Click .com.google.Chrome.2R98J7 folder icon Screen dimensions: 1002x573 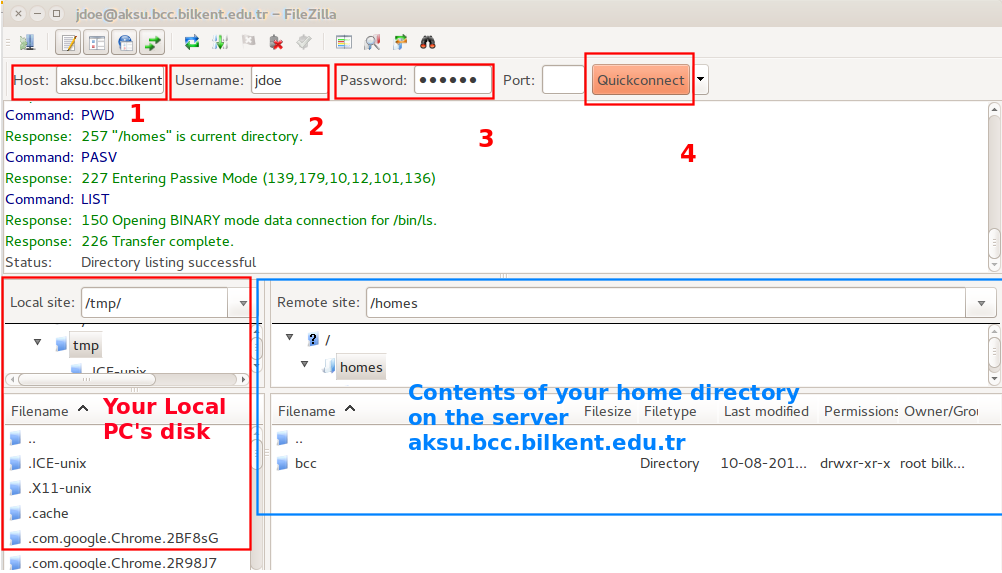15,563
